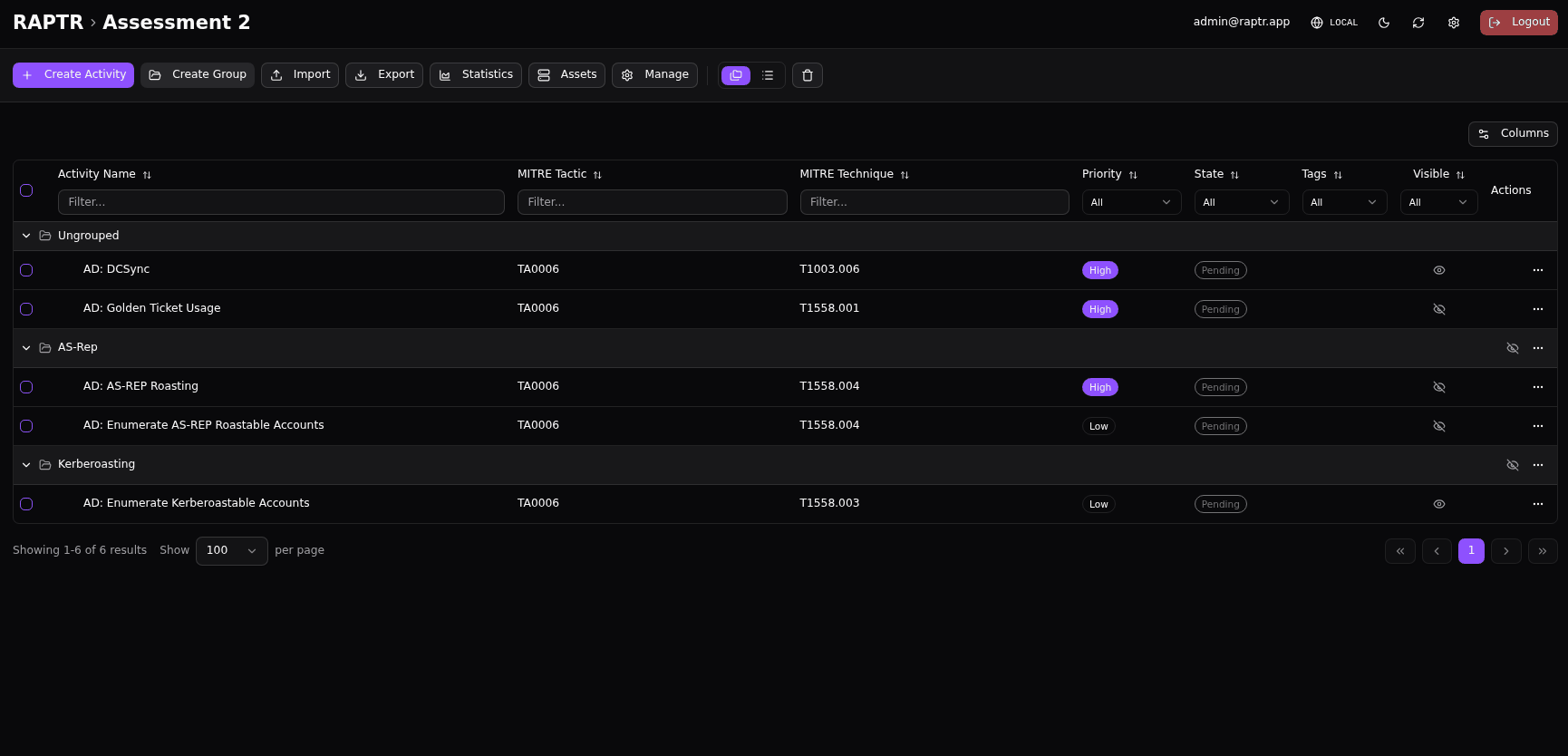1568x756 pixels.
Task: Click the MITRE Technique filter field
Action: [x=934, y=202]
